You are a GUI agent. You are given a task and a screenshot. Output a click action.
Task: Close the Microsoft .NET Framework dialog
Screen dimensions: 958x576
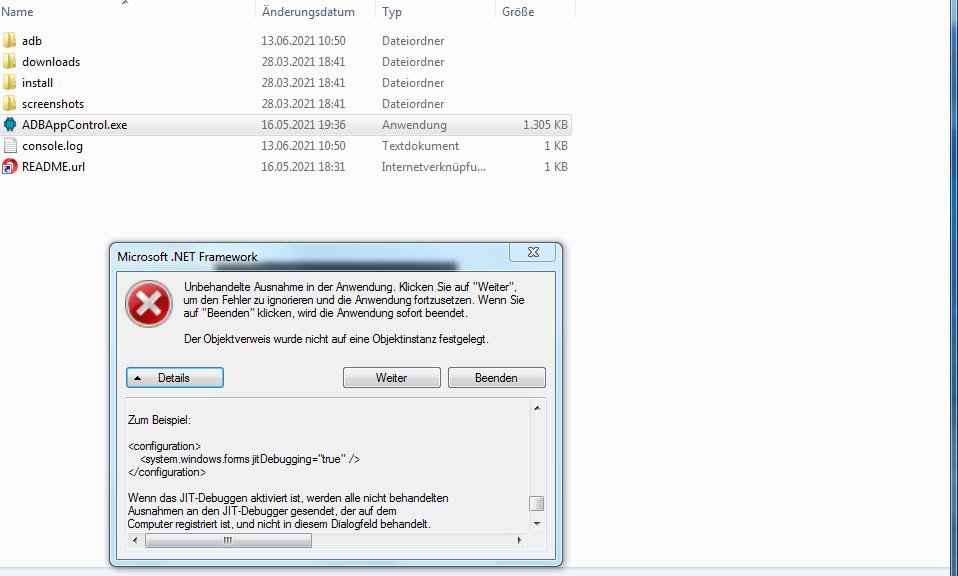pyautogui.click(x=533, y=252)
